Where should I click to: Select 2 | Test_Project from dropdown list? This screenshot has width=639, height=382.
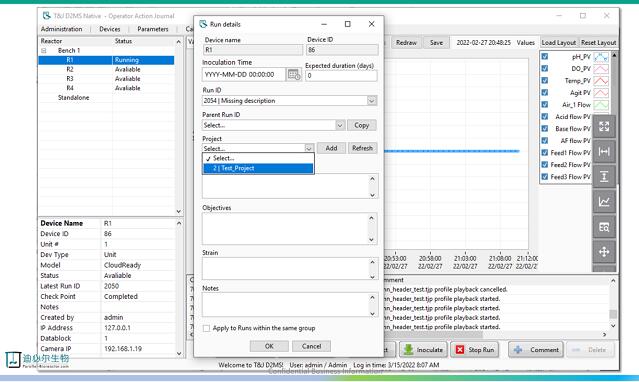pos(258,168)
